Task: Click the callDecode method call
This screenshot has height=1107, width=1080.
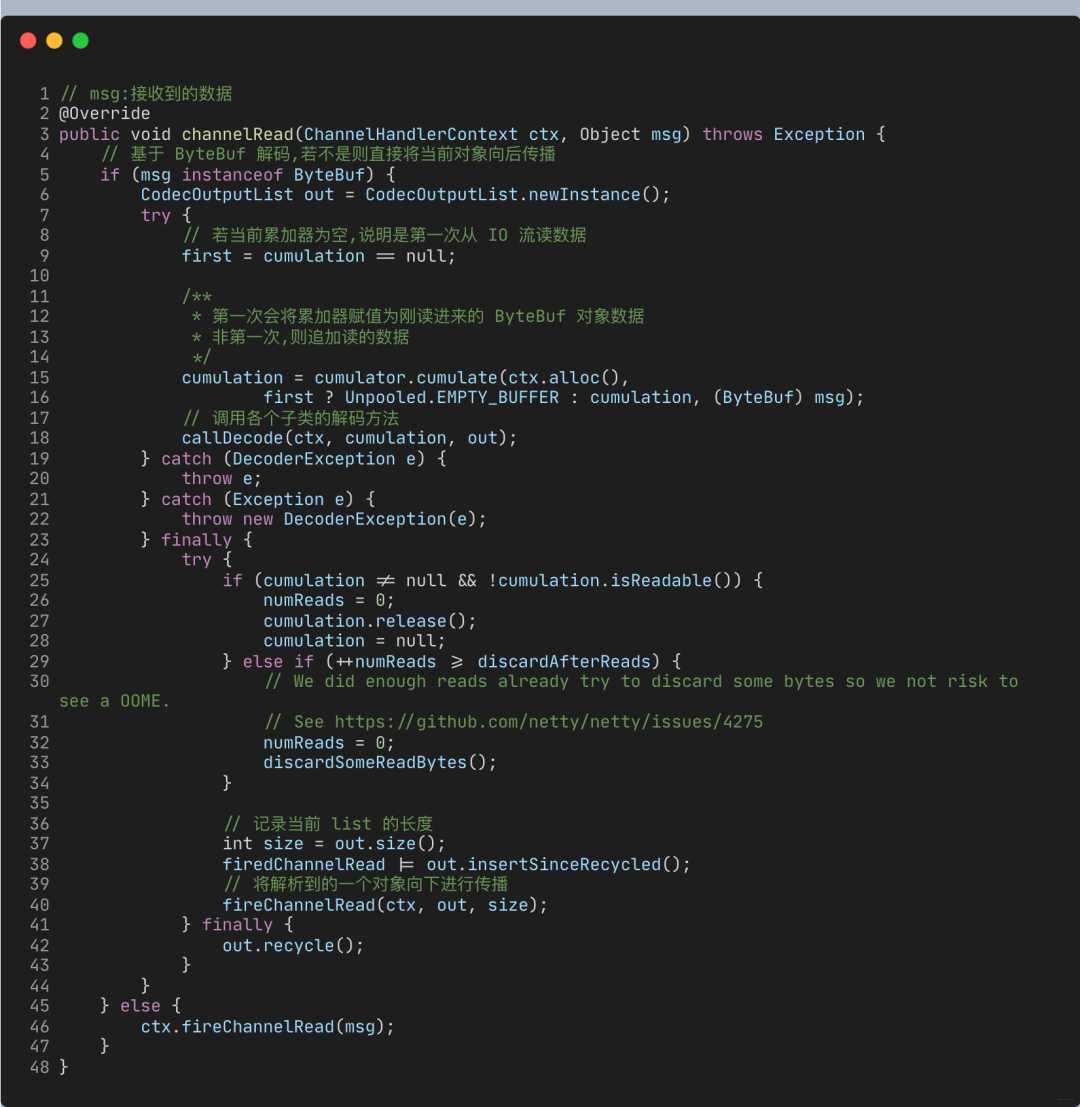Action: click(349, 438)
